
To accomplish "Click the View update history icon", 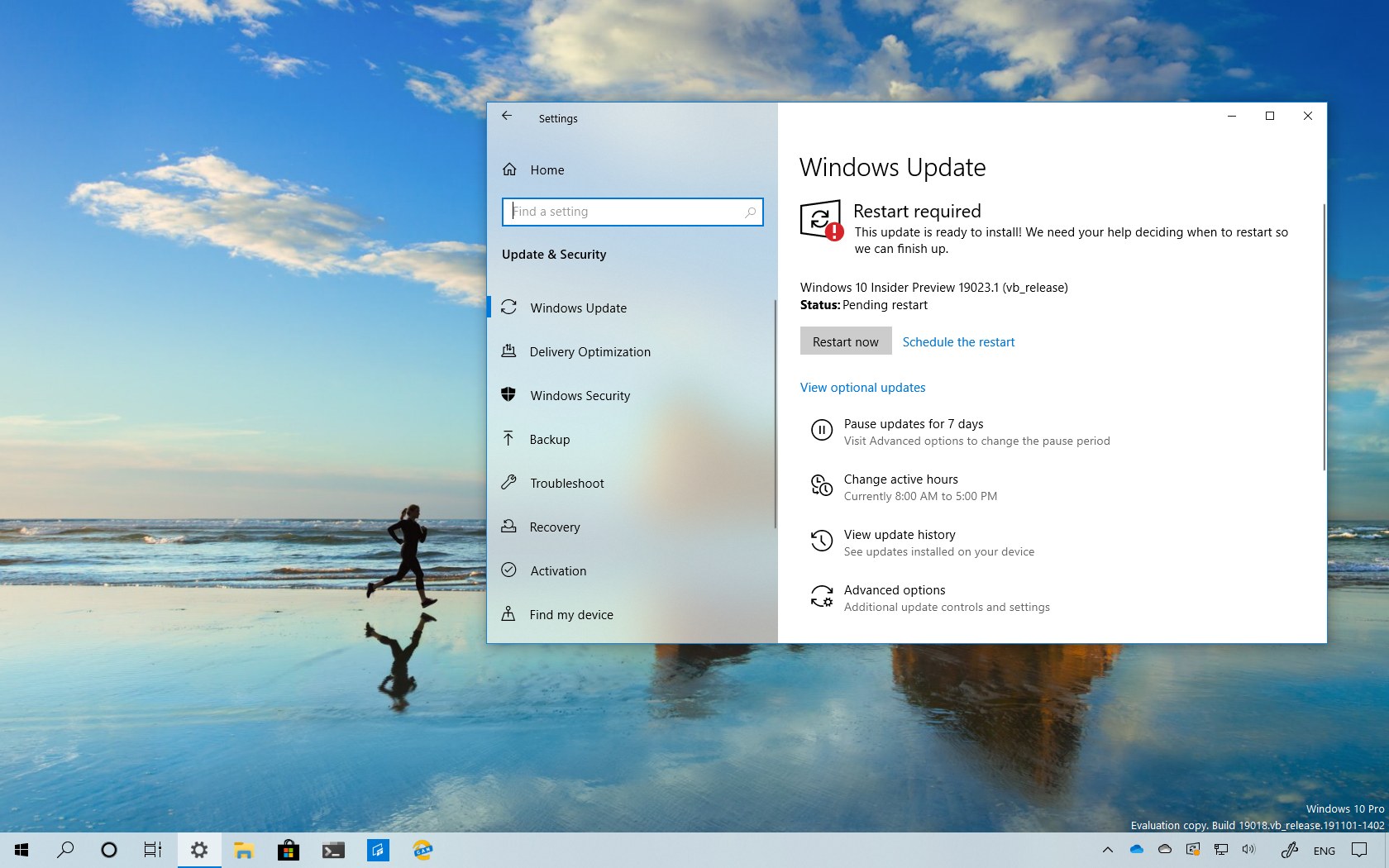I will [x=821, y=541].
